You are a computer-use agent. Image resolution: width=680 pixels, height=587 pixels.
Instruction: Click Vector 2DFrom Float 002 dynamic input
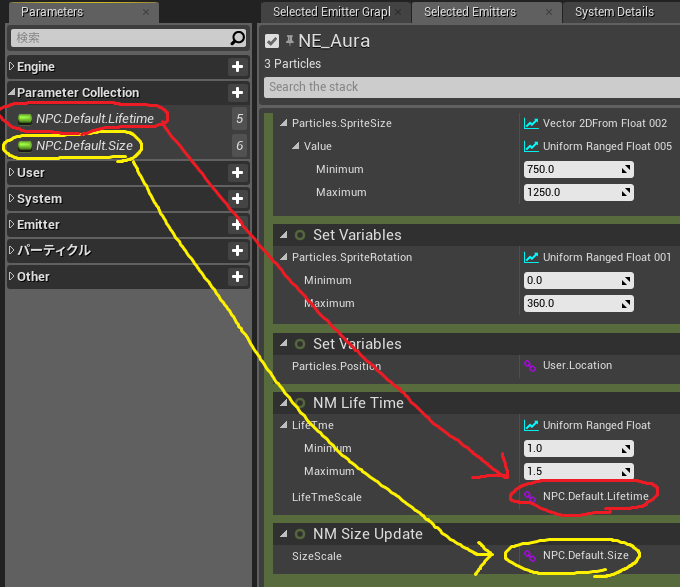pyautogui.click(x=605, y=124)
